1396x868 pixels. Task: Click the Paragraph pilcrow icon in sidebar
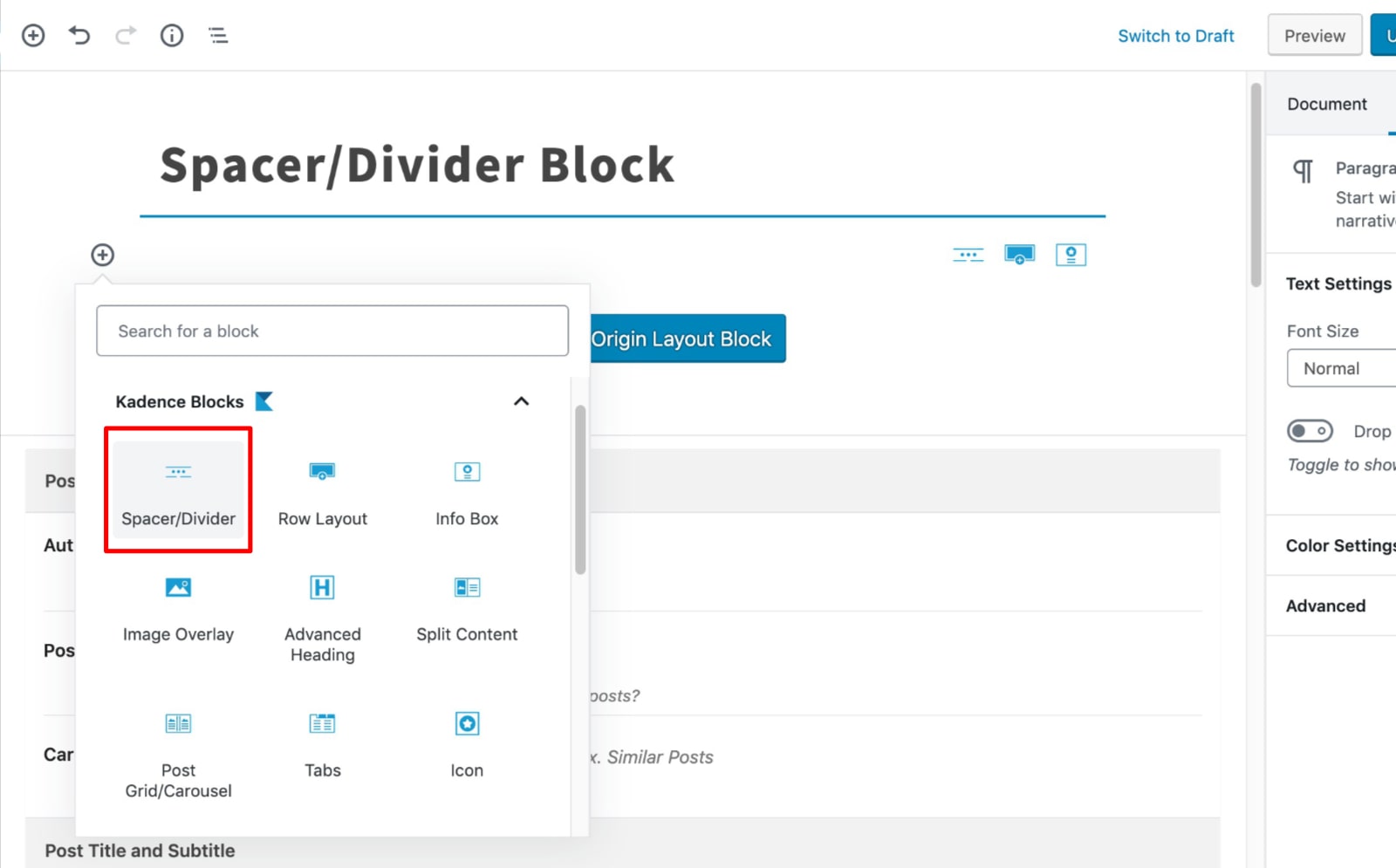pos(1303,171)
